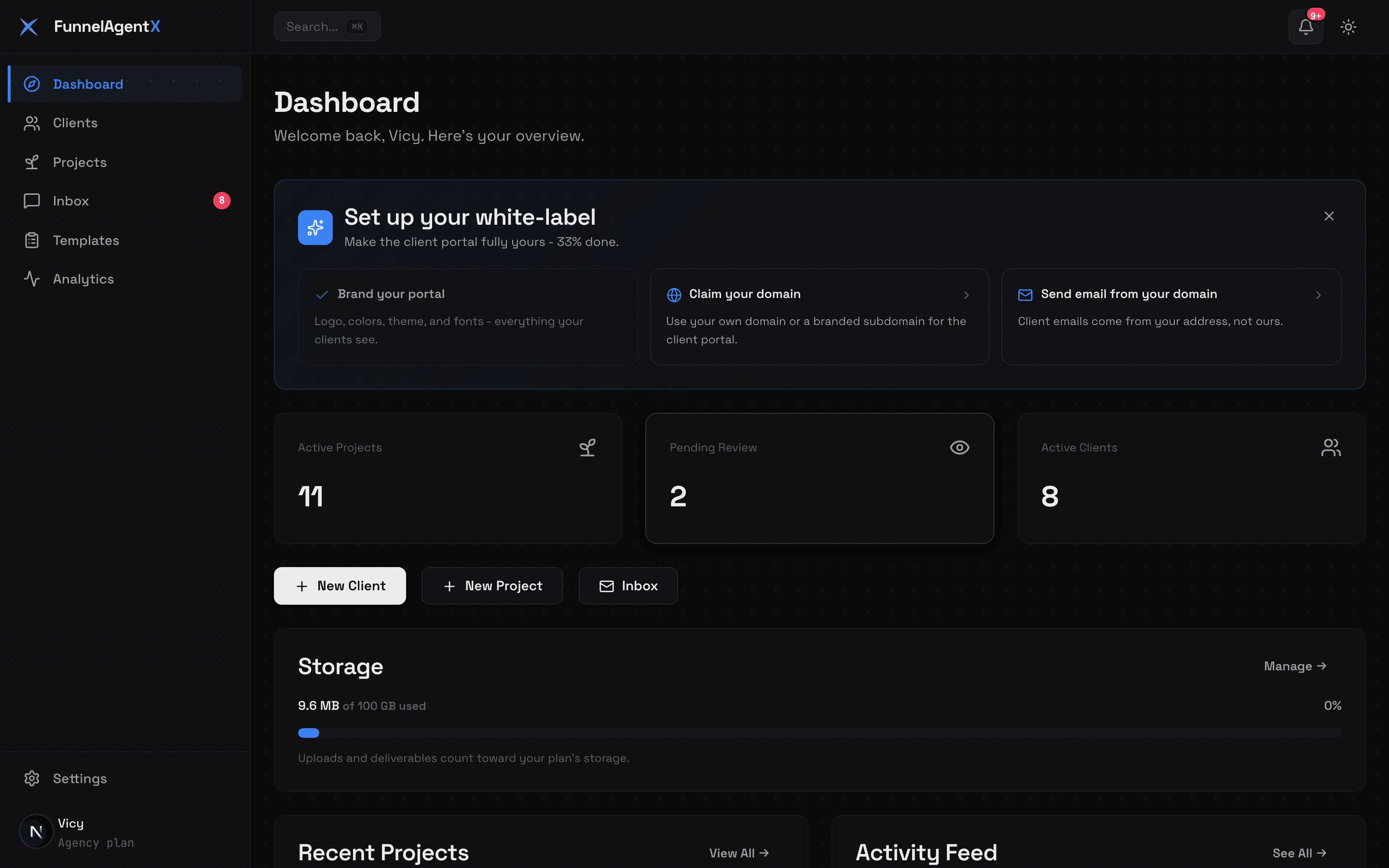Expand Send email from your domain chevron
This screenshot has width=1389, height=868.
pos(1318,295)
